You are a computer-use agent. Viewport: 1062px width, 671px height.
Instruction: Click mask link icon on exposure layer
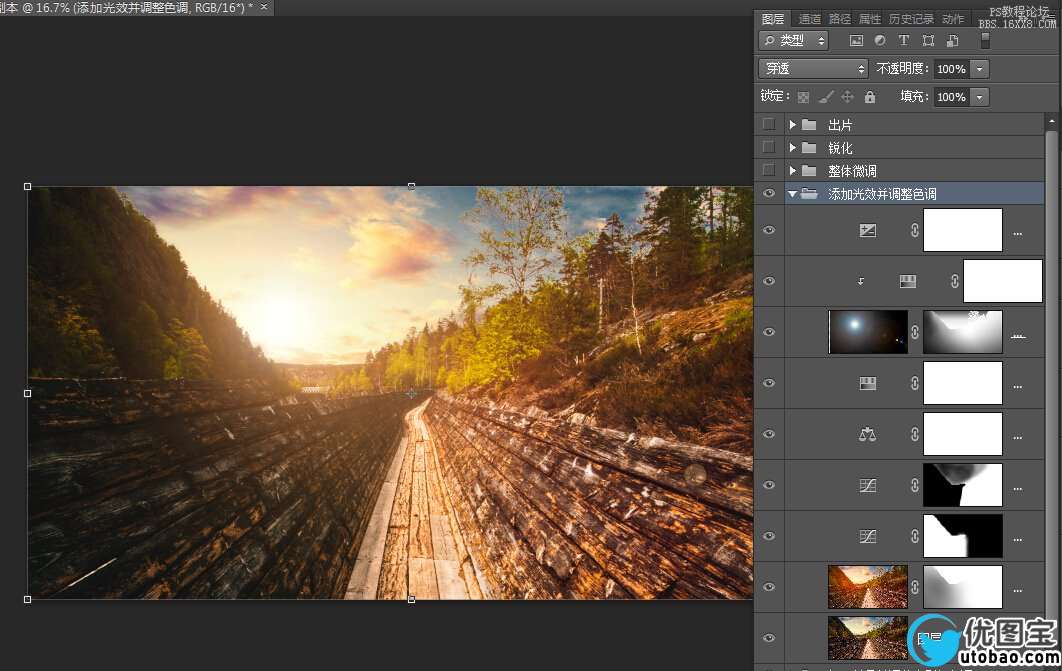click(914, 230)
